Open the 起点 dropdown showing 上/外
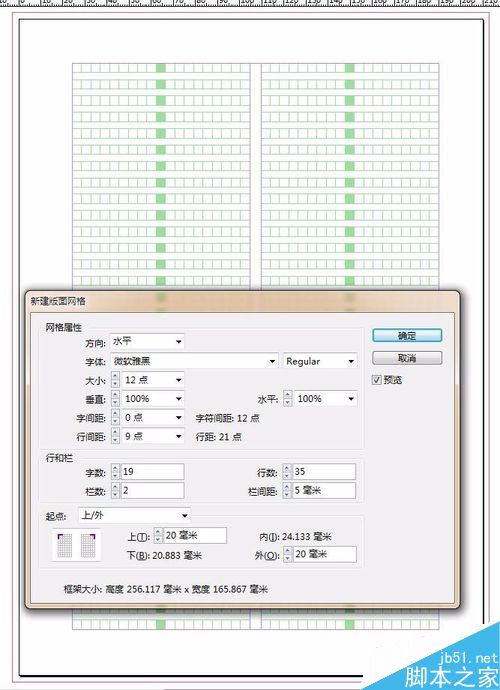 coord(134,515)
